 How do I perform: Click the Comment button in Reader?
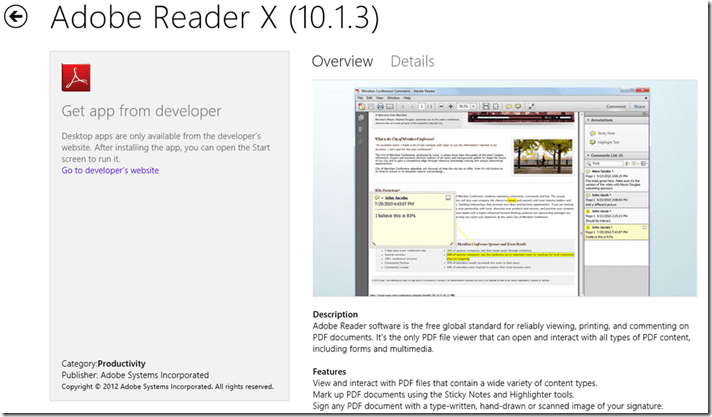[x=616, y=105]
